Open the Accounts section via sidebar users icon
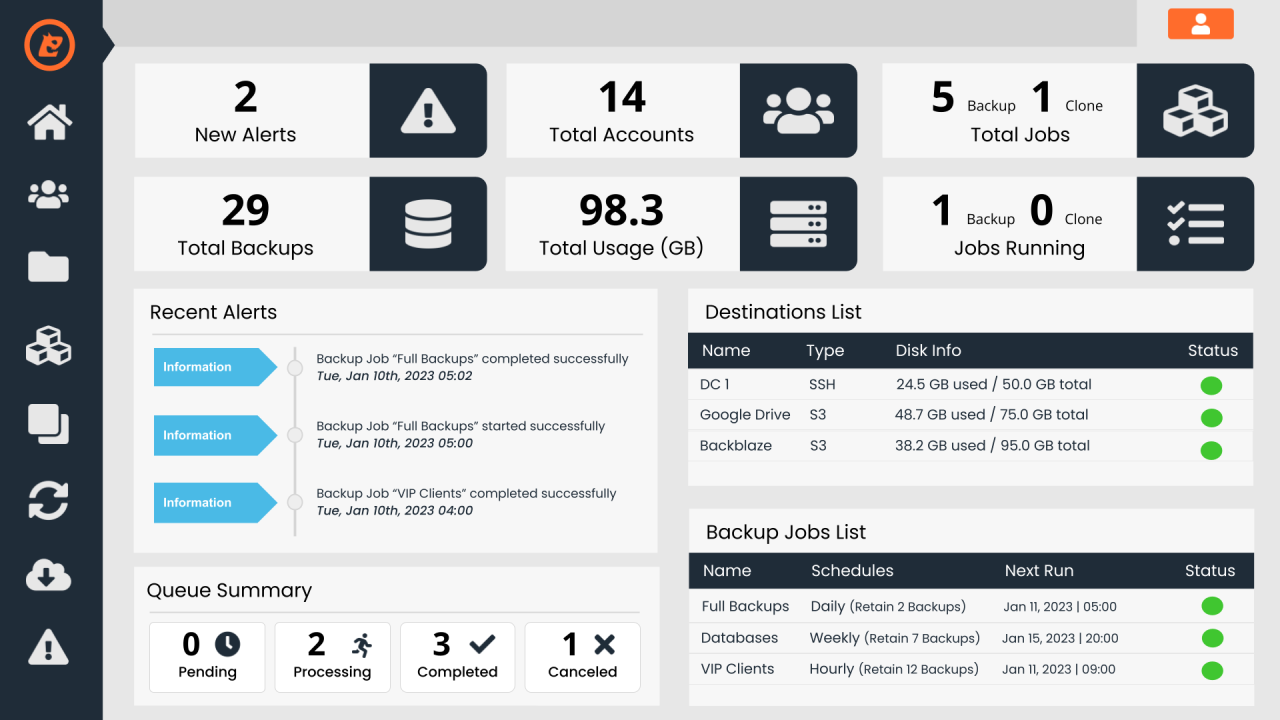Image resolution: width=1280 pixels, height=720 pixels. pyautogui.click(x=49, y=194)
